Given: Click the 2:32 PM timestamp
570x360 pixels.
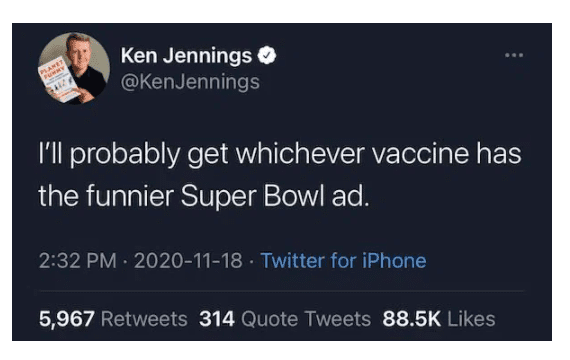Looking at the screenshot, I should coord(78,261).
